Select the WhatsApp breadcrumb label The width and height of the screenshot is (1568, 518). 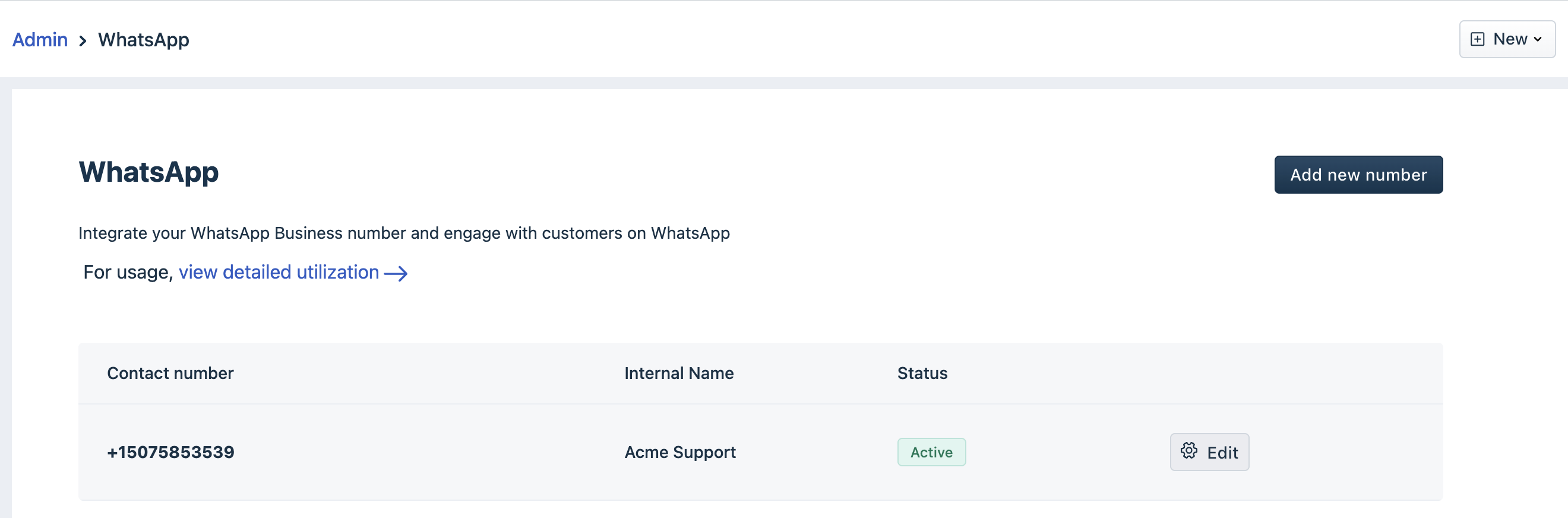coord(144,40)
